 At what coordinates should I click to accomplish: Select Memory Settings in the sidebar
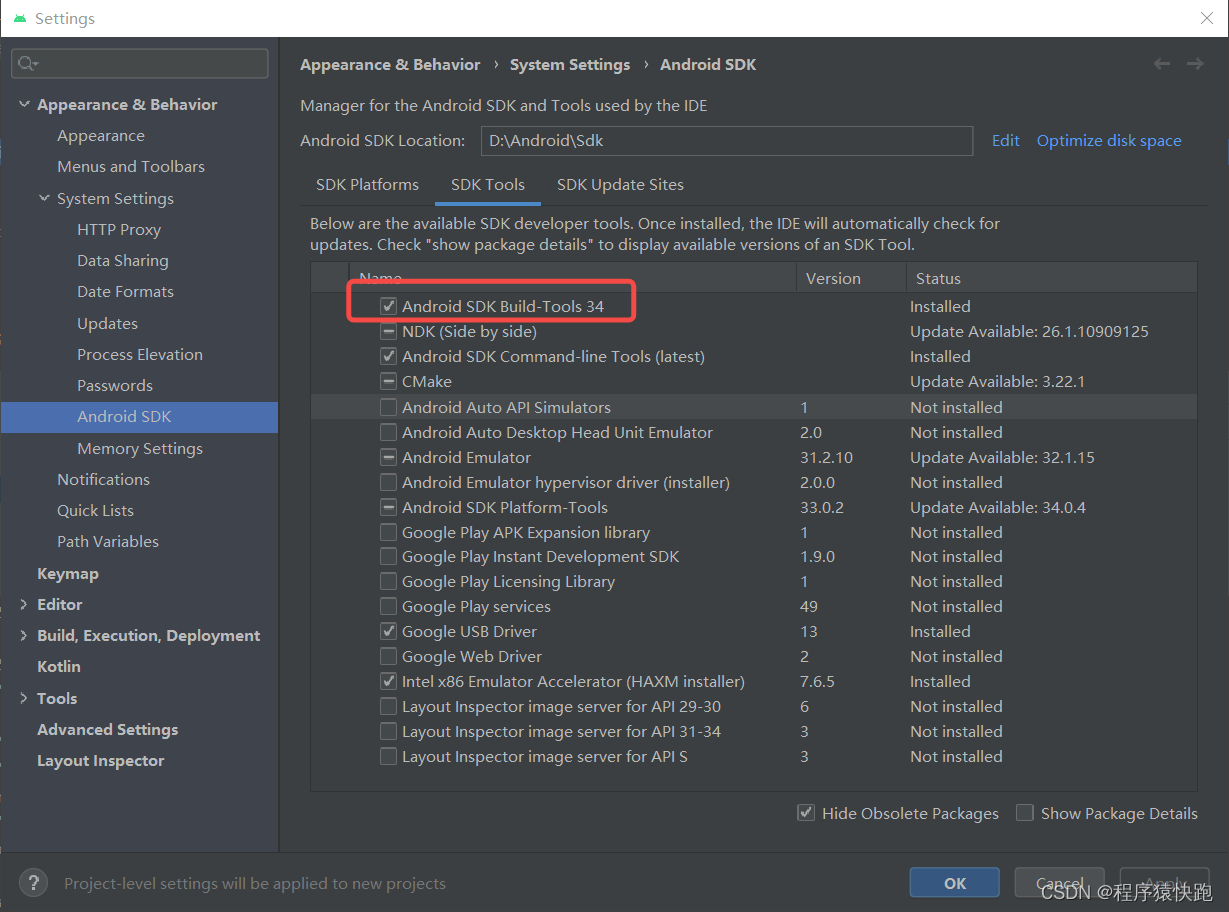click(139, 448)
